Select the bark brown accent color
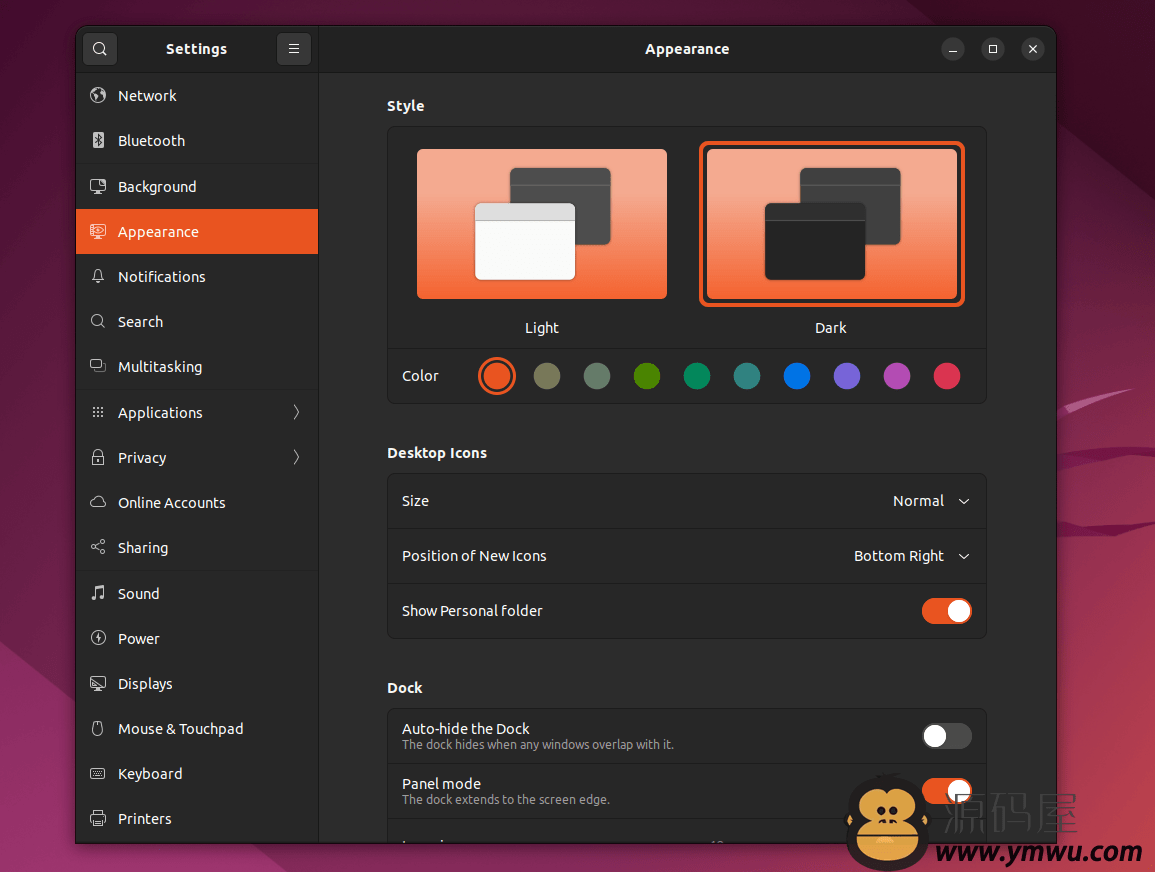 [547, 376]
